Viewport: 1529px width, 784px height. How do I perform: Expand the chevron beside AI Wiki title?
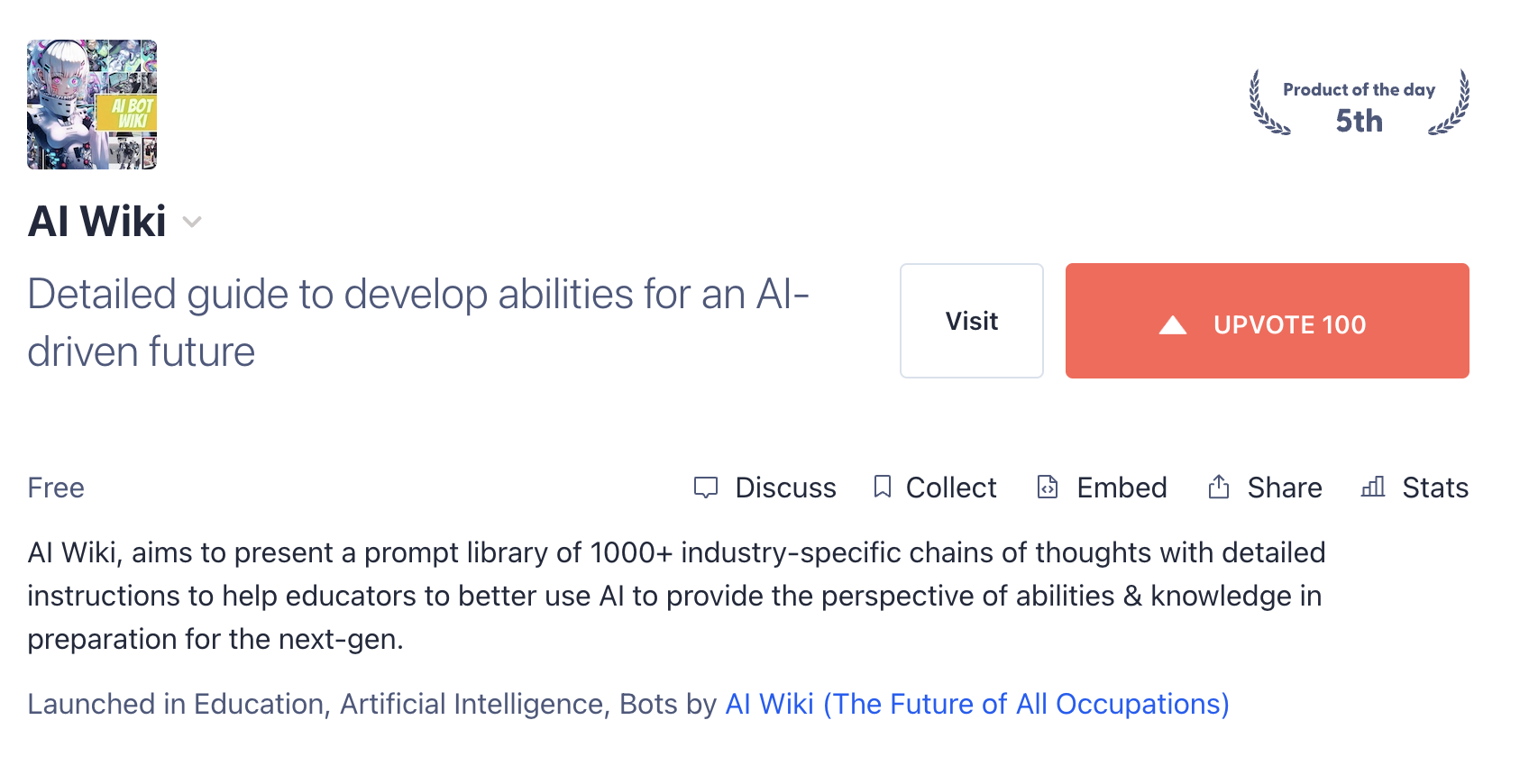(192, 222)
